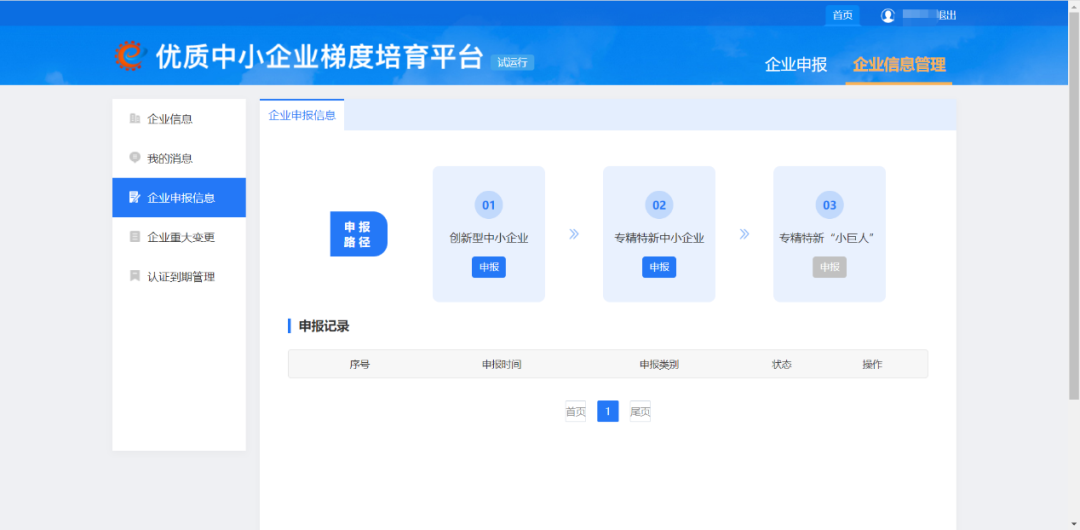
Task: Click the platform gear logo icon
Action: [x=130, y=56]
